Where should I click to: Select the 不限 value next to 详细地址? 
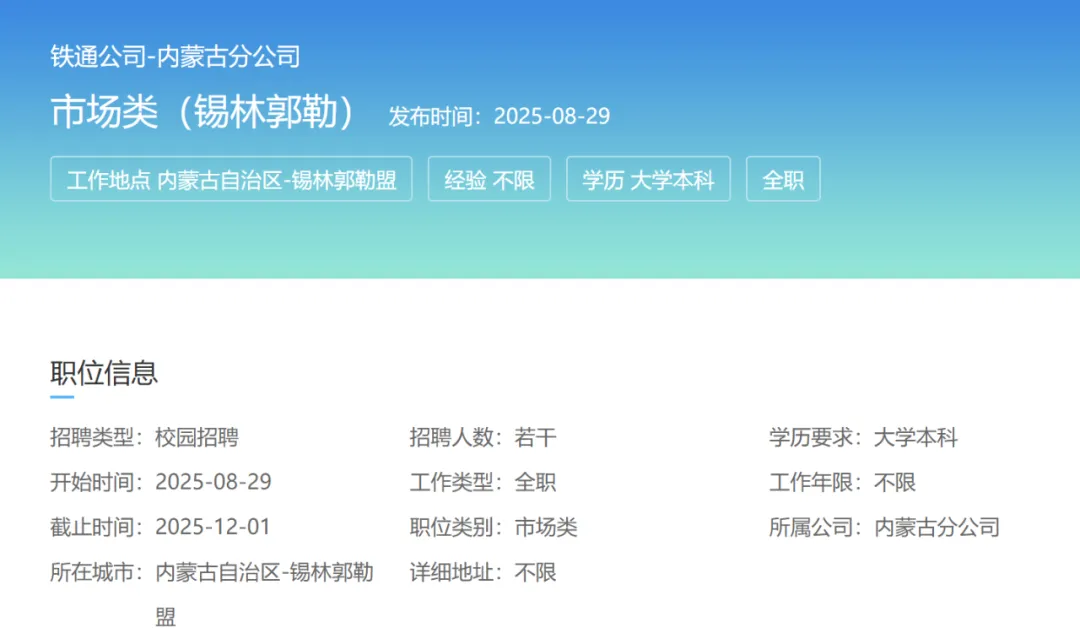pyautogui.click(x=535, y=572)
